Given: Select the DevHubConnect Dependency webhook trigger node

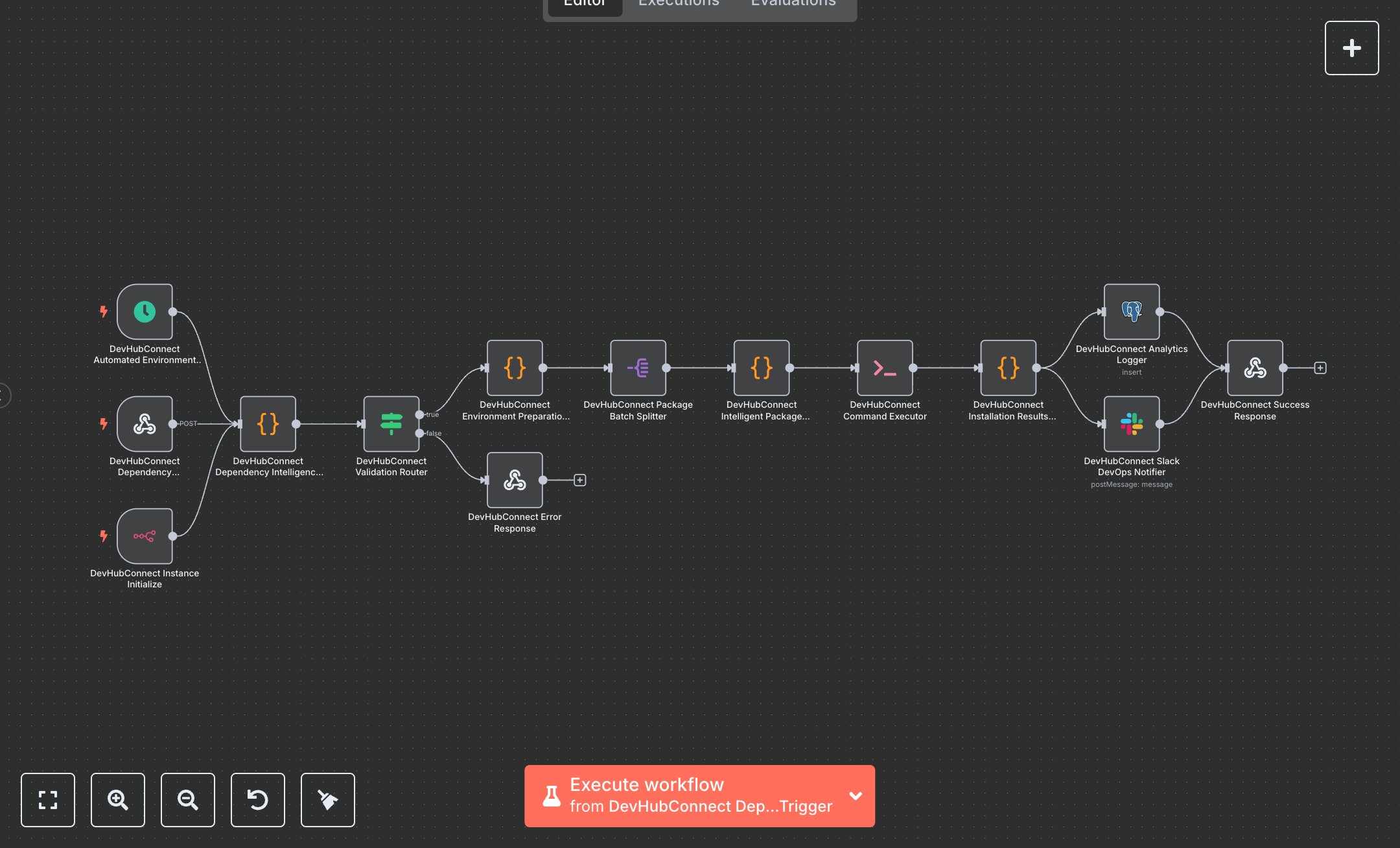Looking at the screenshot, I should tap(145, 424).
